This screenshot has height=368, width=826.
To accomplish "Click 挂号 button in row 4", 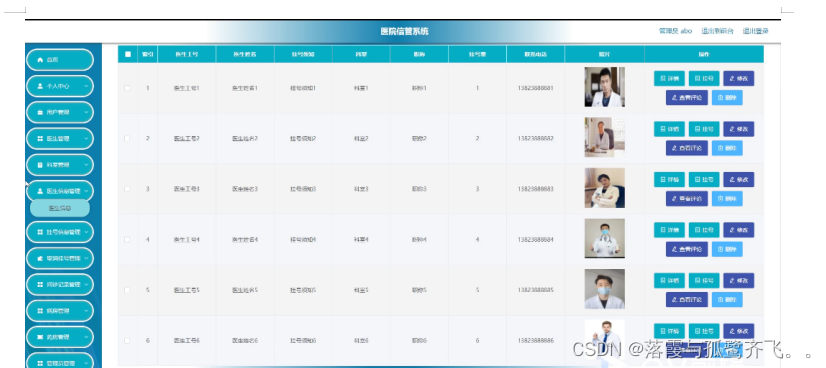I will [x=704, y=230].
